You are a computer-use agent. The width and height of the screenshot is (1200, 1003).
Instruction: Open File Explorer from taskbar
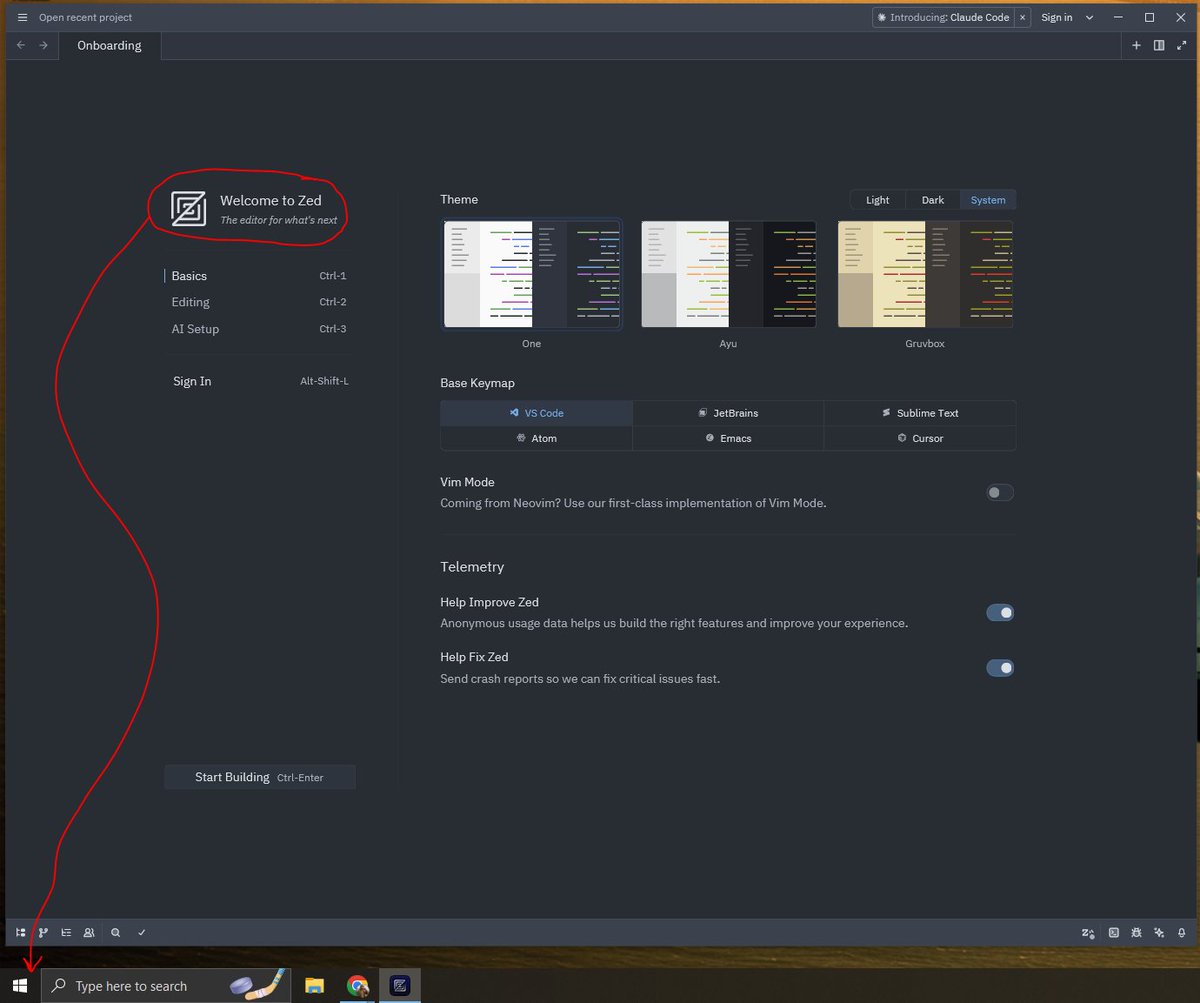coord(315,985)
